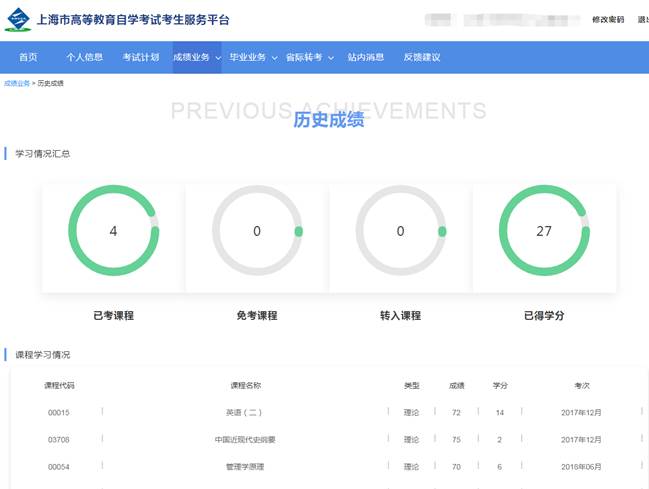
Task: Select the 英语（二）course row
Action: (245, 412)
